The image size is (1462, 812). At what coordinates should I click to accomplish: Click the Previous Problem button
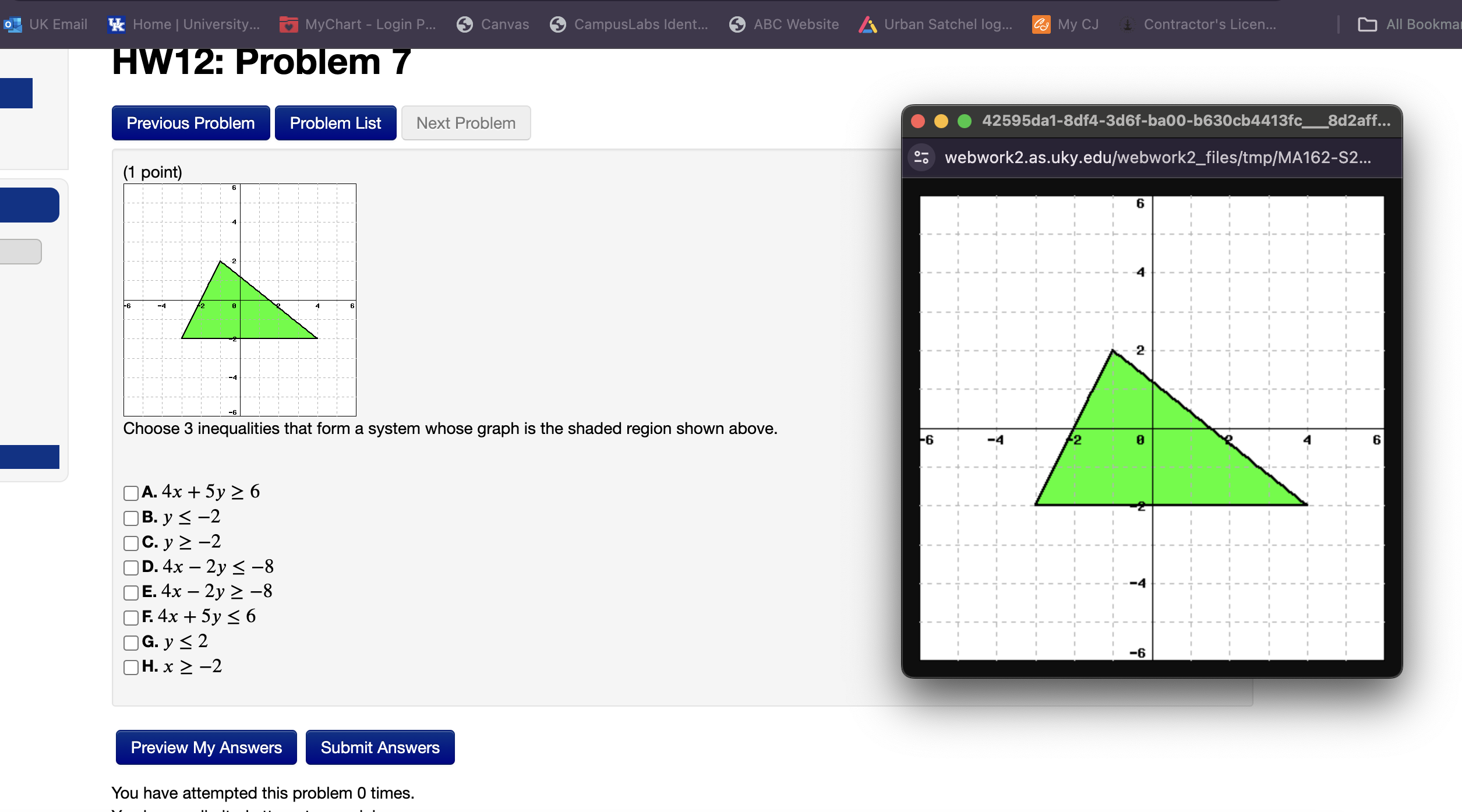pyautogui.click(x=190, y=123)
